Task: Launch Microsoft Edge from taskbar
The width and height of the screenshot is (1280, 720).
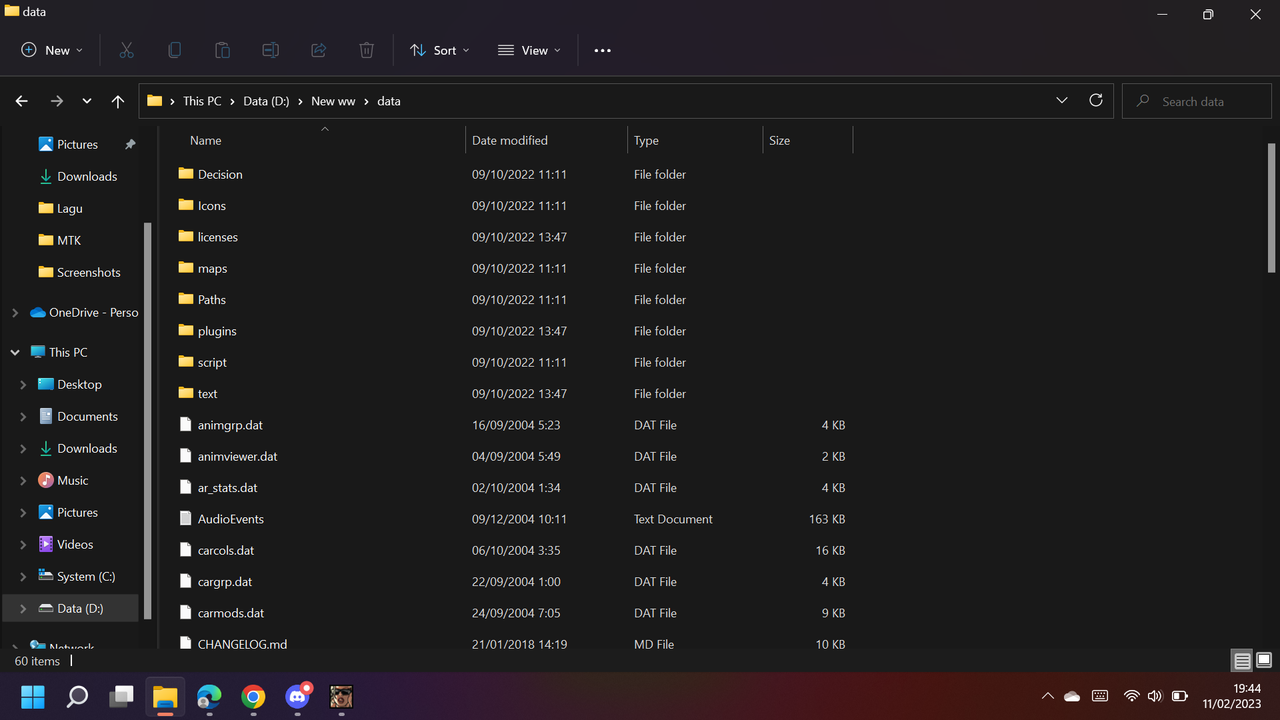Action: tap(209, 696)
